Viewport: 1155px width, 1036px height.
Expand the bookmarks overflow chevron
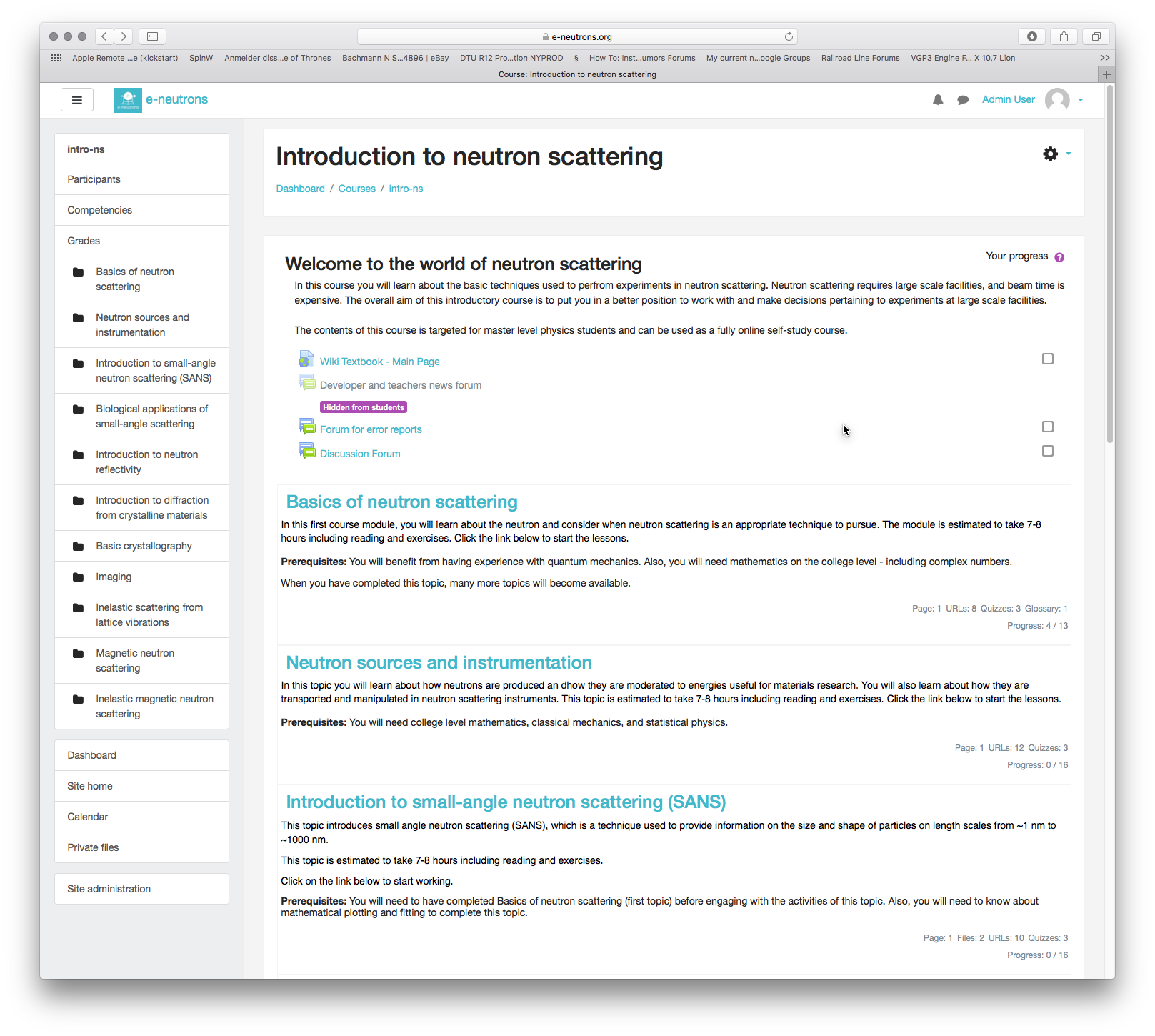1105,58
